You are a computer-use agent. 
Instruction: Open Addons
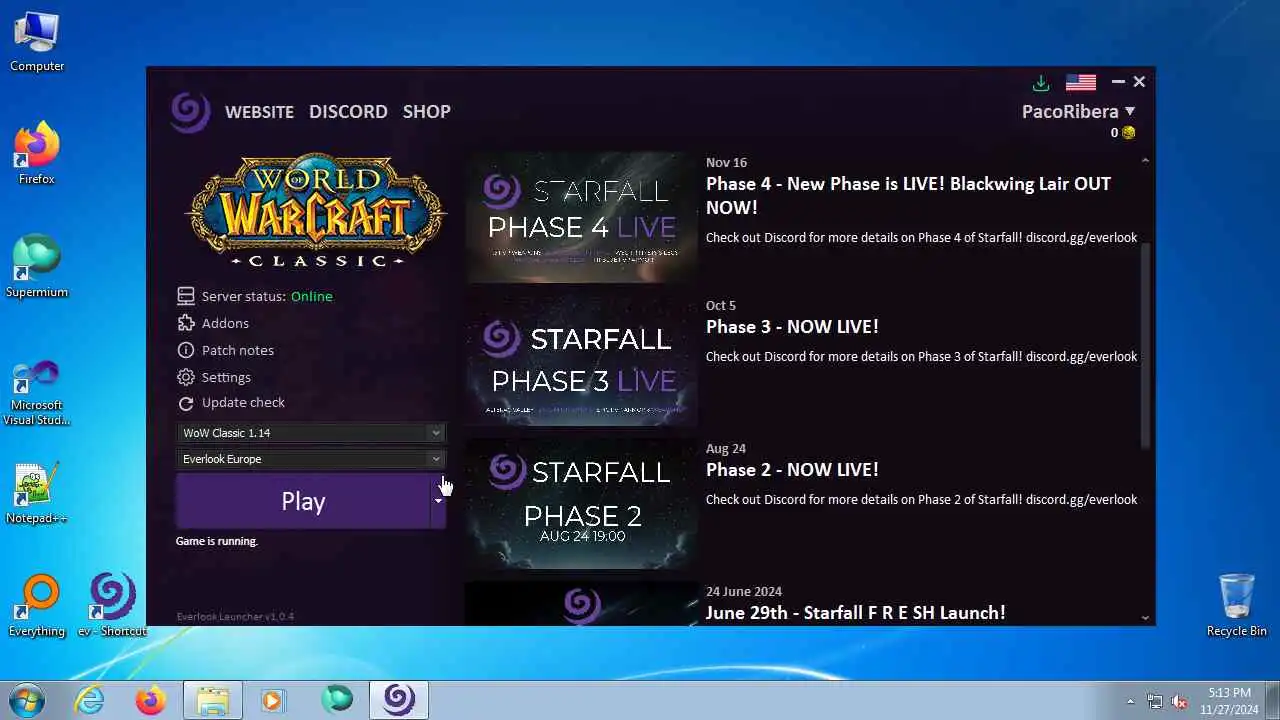225,323
